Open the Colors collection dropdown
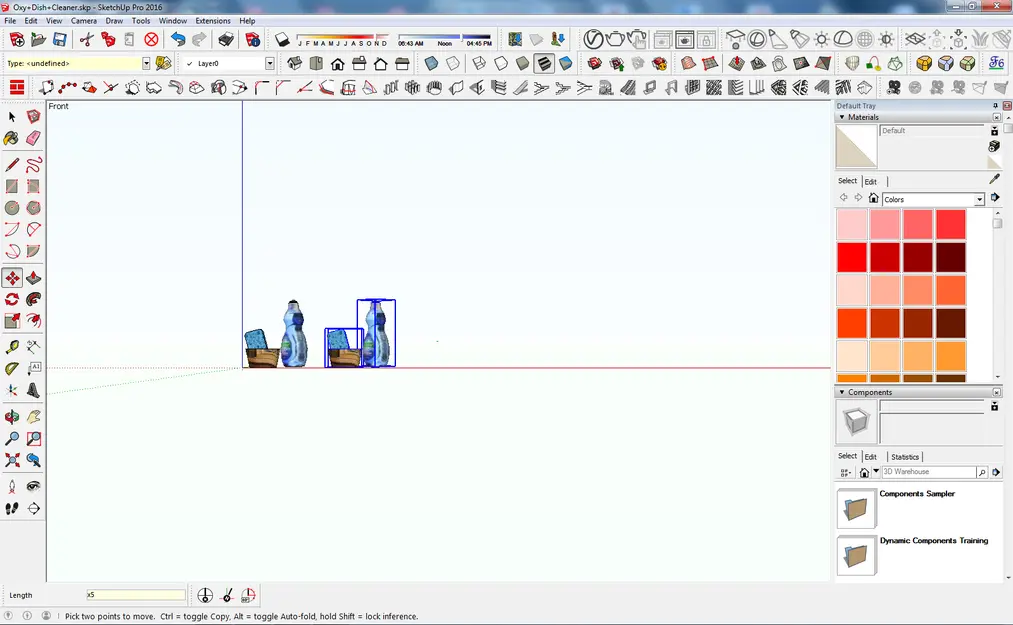The height and width of the screenshot is (625, 1013). click(978, 199)
